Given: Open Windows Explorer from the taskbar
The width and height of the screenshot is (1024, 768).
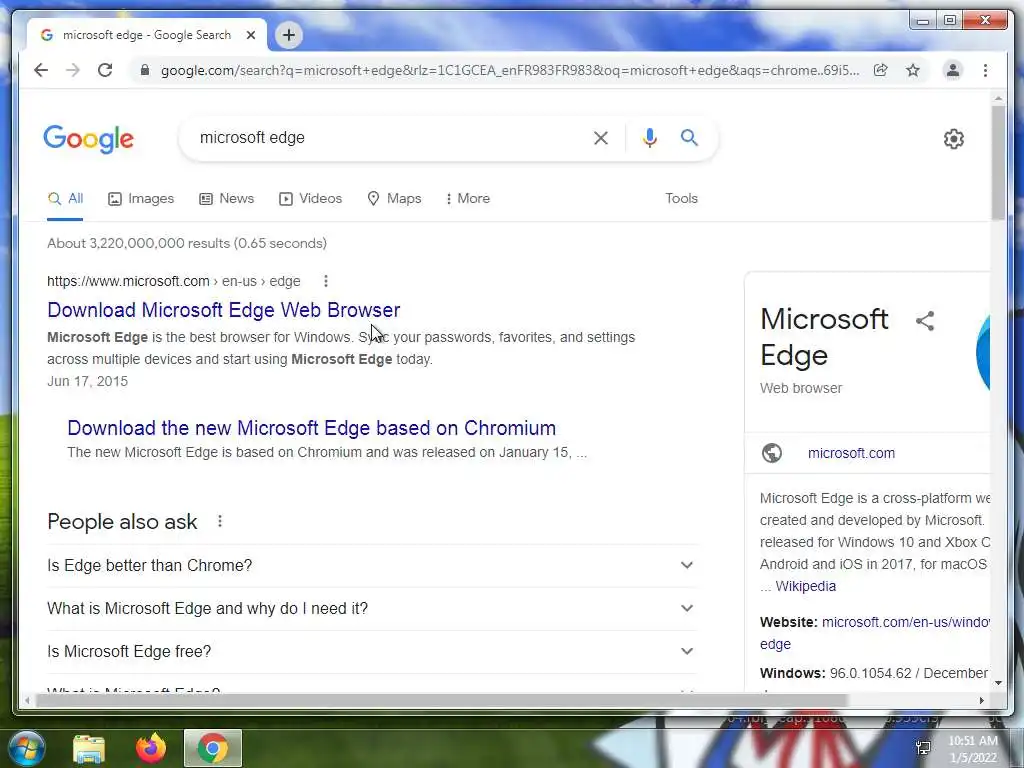Looking at the screenshot, I should pyautogui.click(x=89, y=748).
